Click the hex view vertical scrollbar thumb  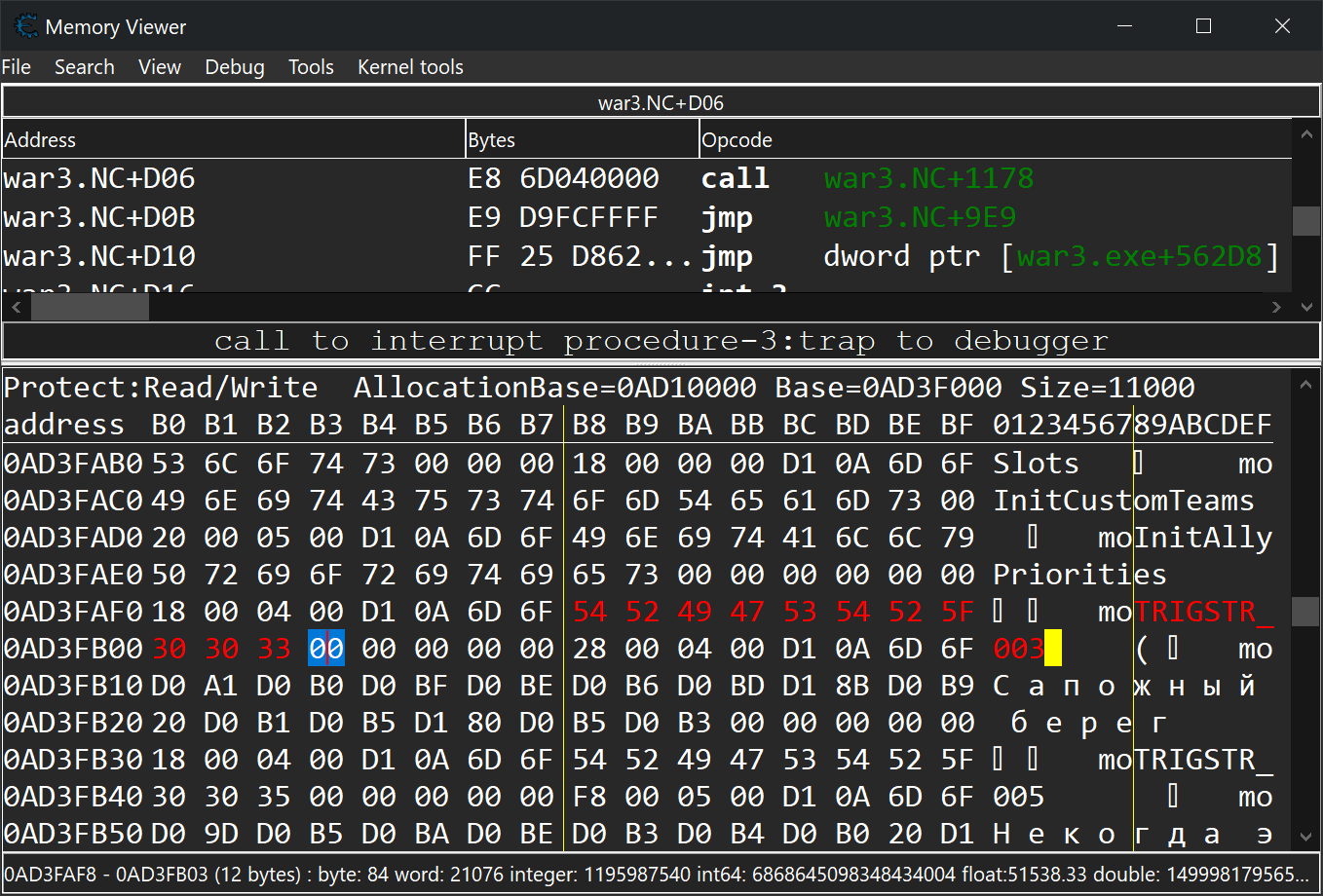point(1306,611)
